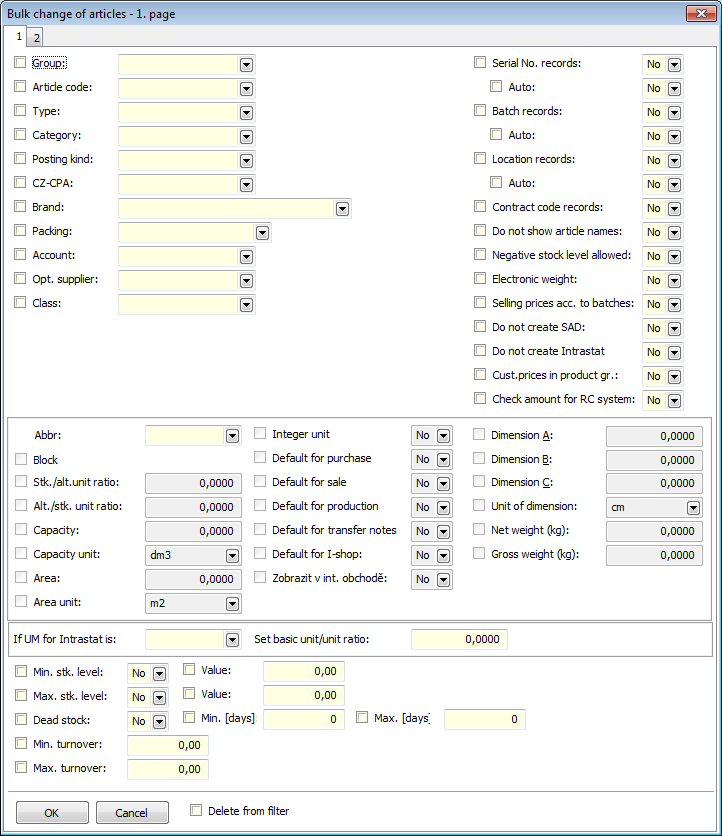The width and height of the screenshot is (722, 836).
Task: Enable the Dead stock checkbox
Action: click(21, 719)
